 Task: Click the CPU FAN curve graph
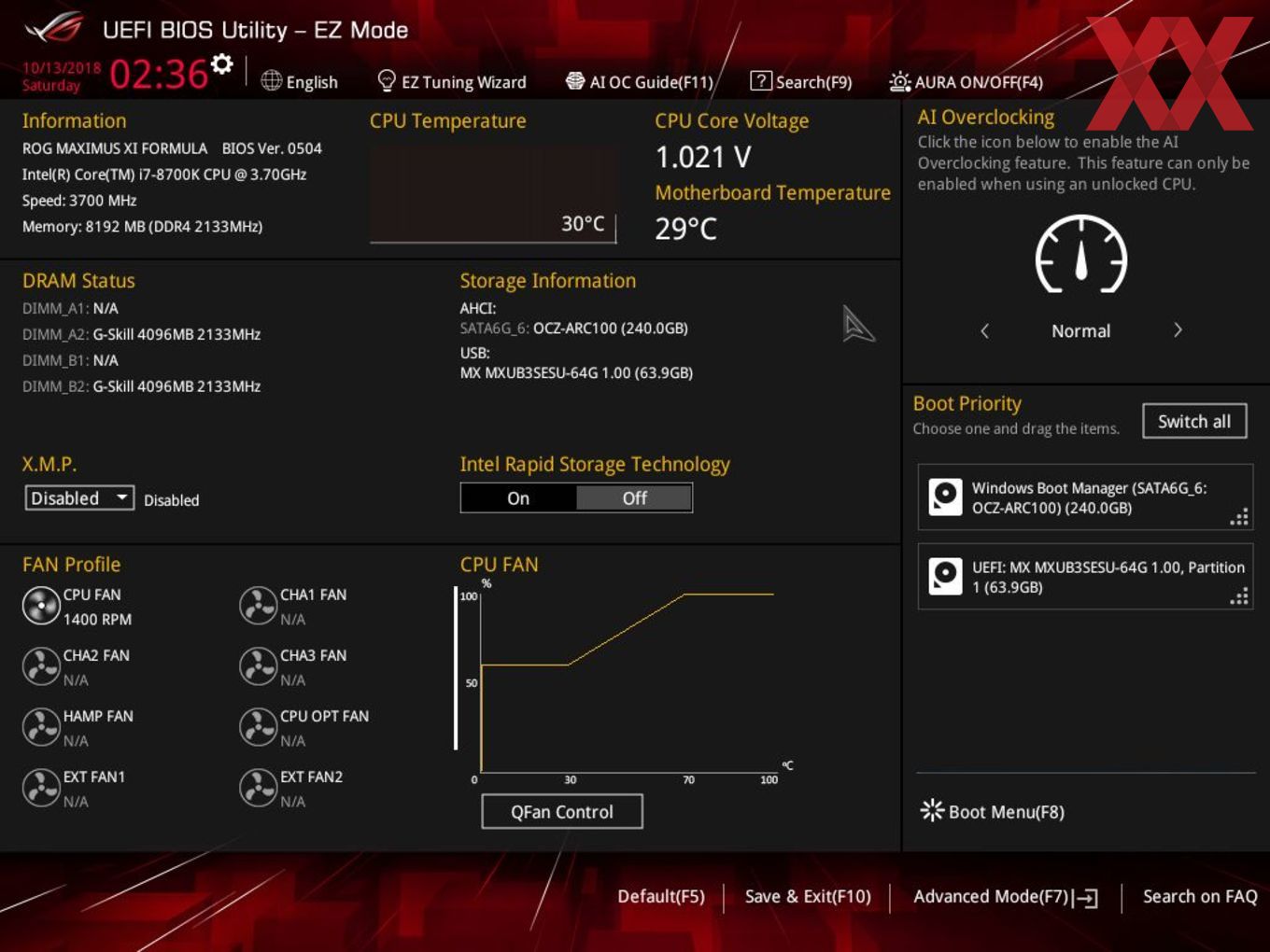pyautogui.click(x=626, y=681)
